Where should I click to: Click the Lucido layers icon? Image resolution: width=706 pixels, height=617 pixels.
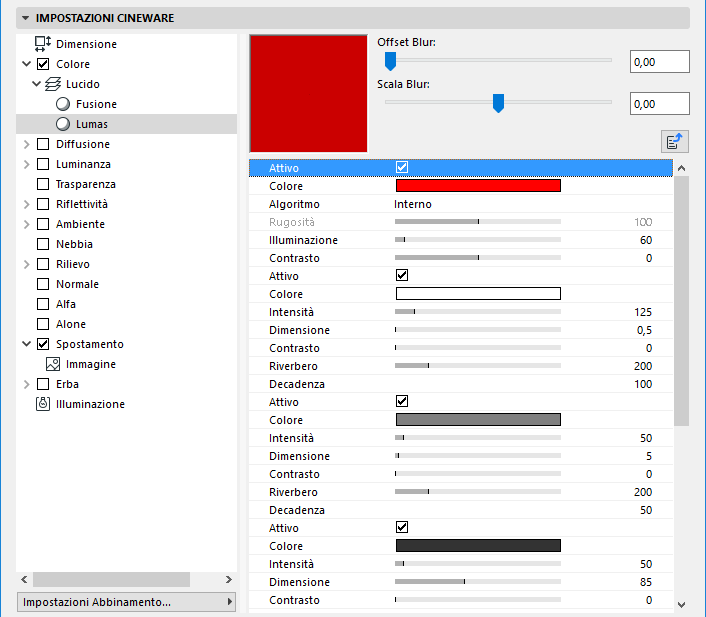53,84
